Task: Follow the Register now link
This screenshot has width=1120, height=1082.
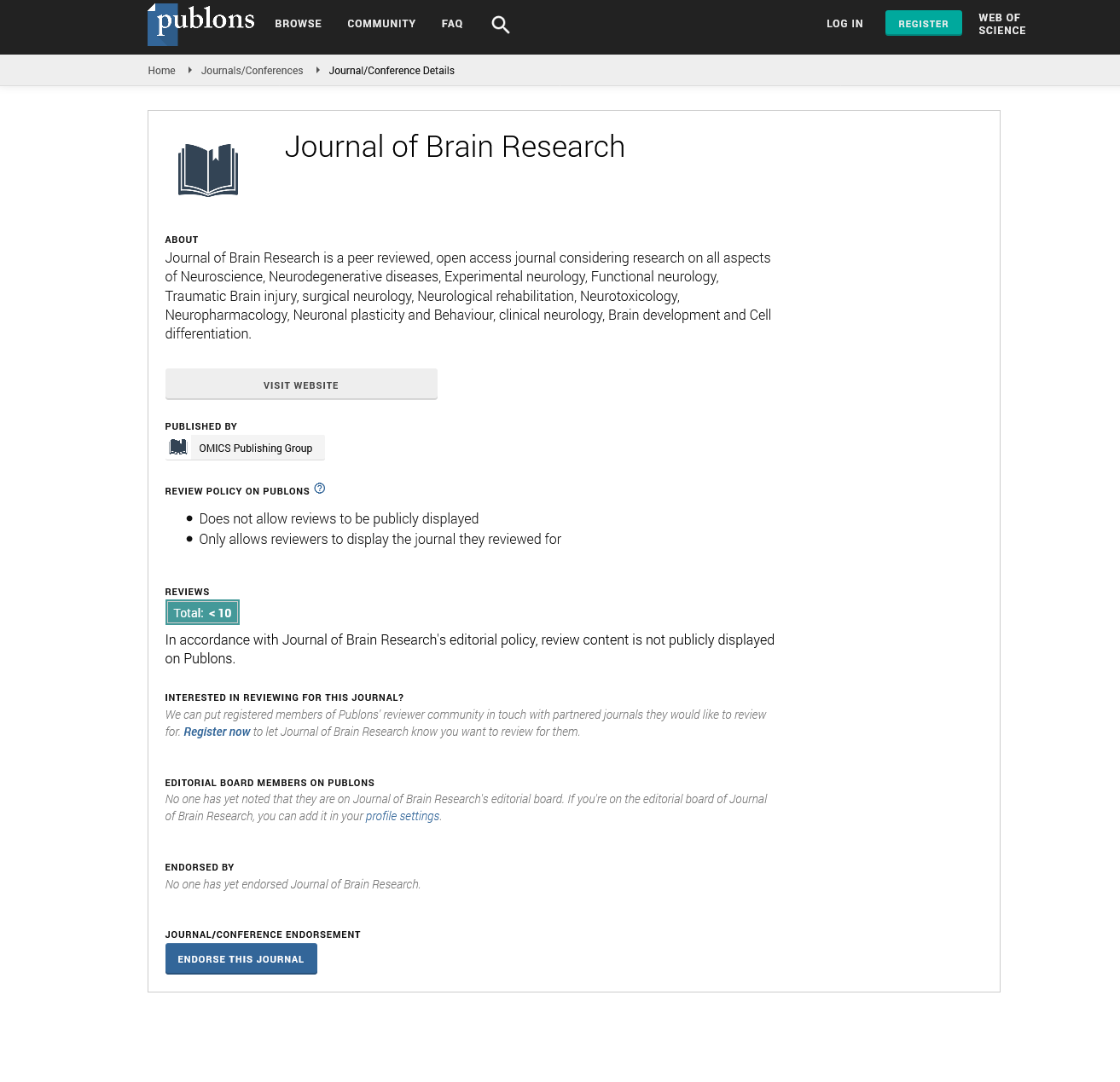Action: coord(217,732)
